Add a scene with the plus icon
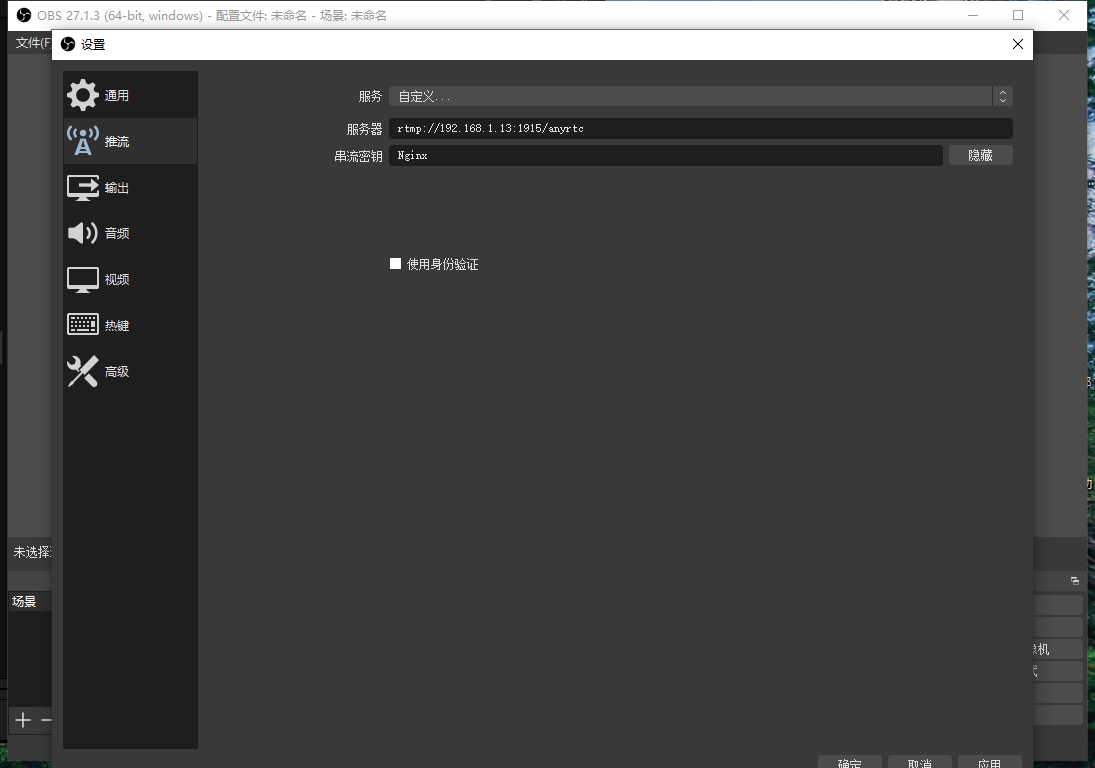Screen dimensions: 1095x768 coord(23,720)
